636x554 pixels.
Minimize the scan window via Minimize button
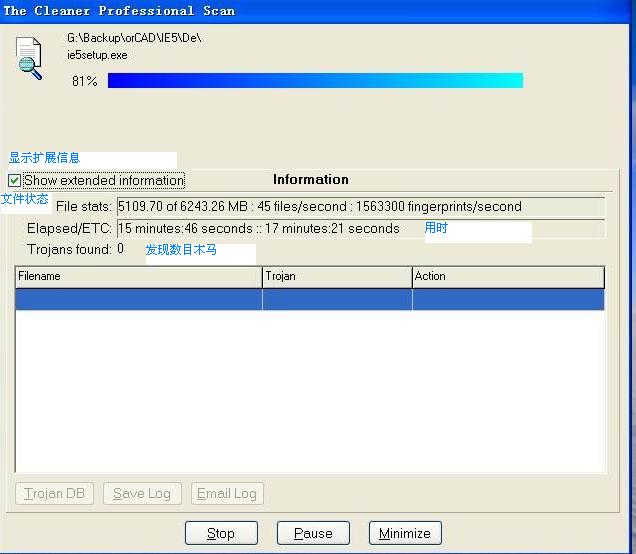405,533
